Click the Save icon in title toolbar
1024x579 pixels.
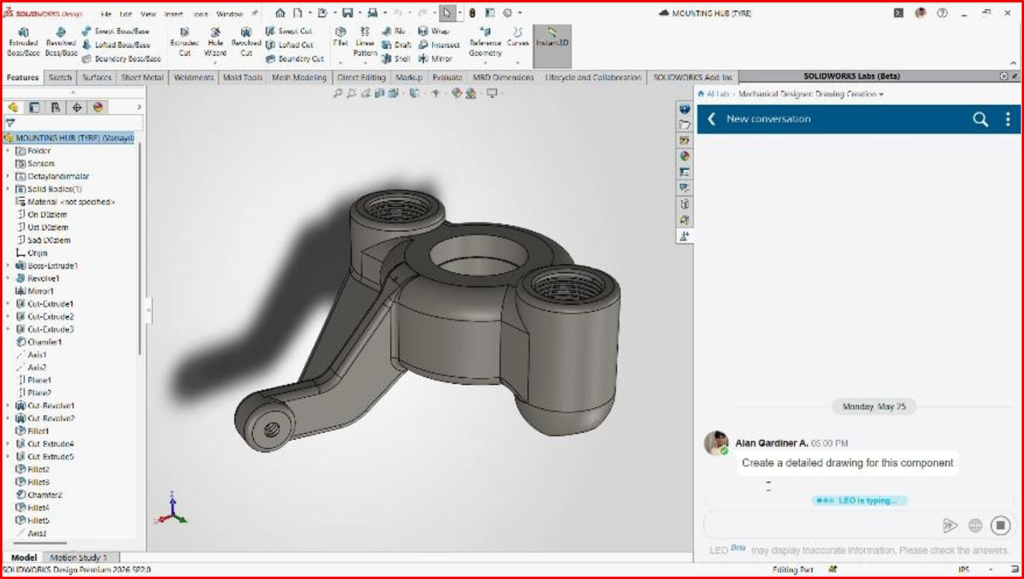(x=347, y=13)
